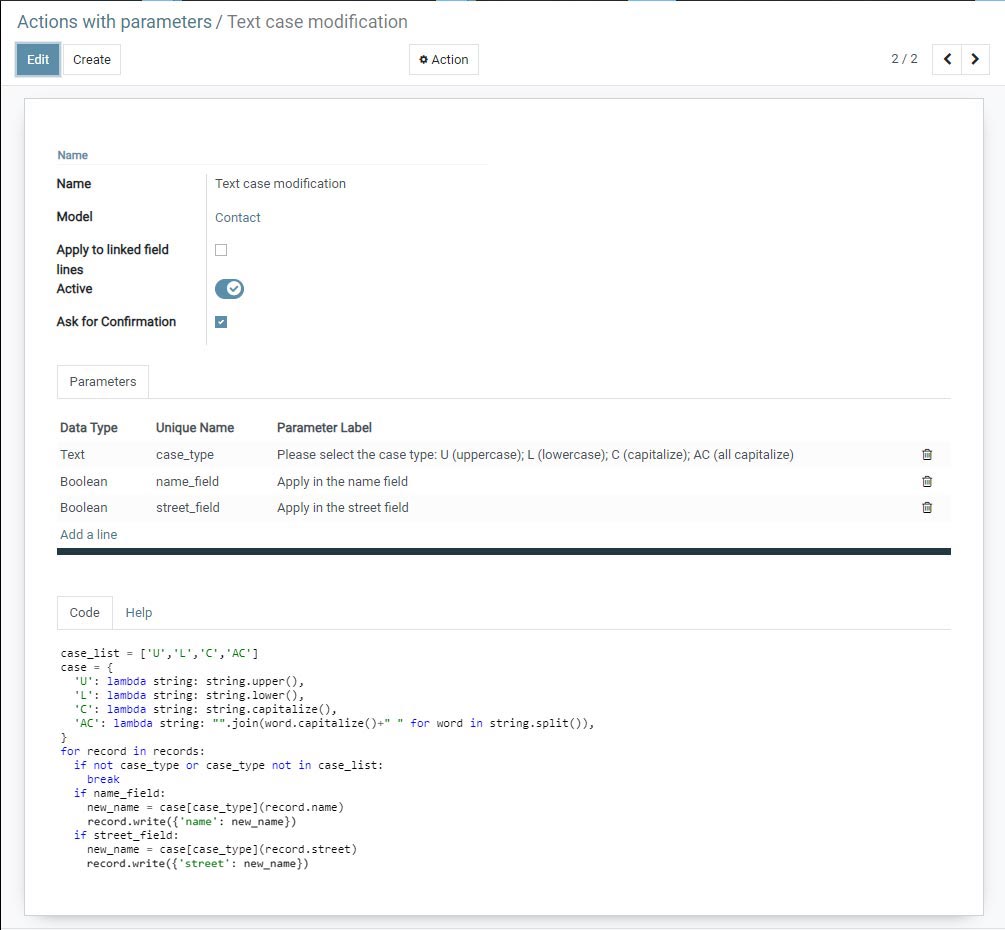Click the Text case modification name field

click(x=280, y=183)
